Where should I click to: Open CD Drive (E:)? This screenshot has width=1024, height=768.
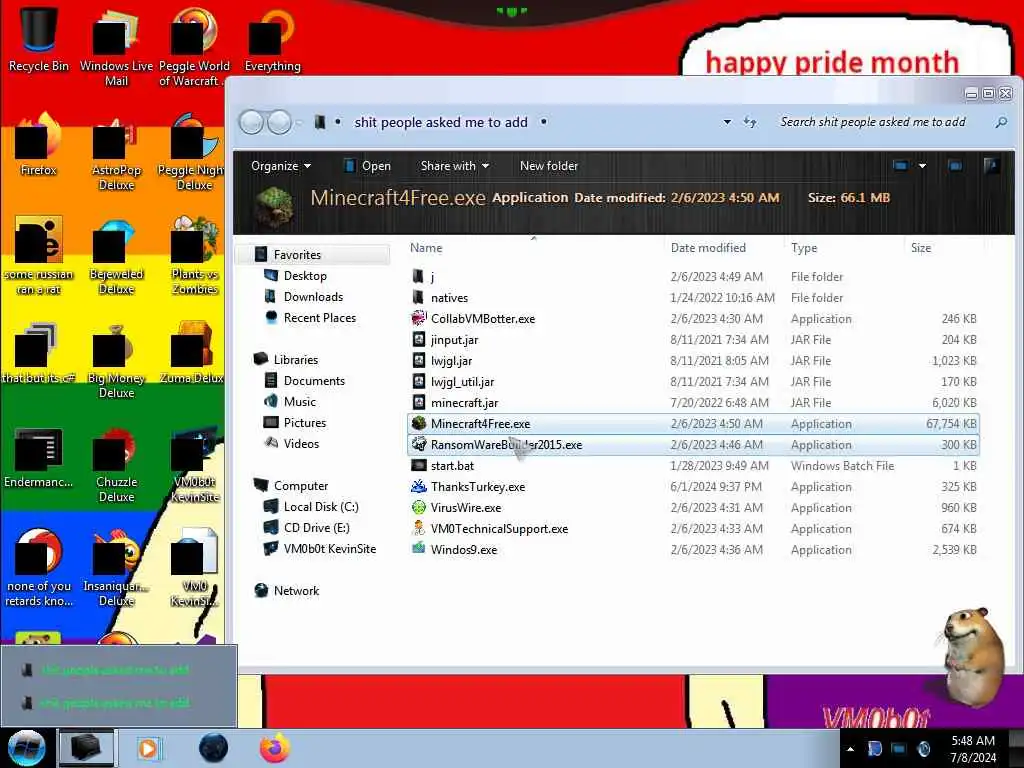pyautogui.click(x=316, y=528)
